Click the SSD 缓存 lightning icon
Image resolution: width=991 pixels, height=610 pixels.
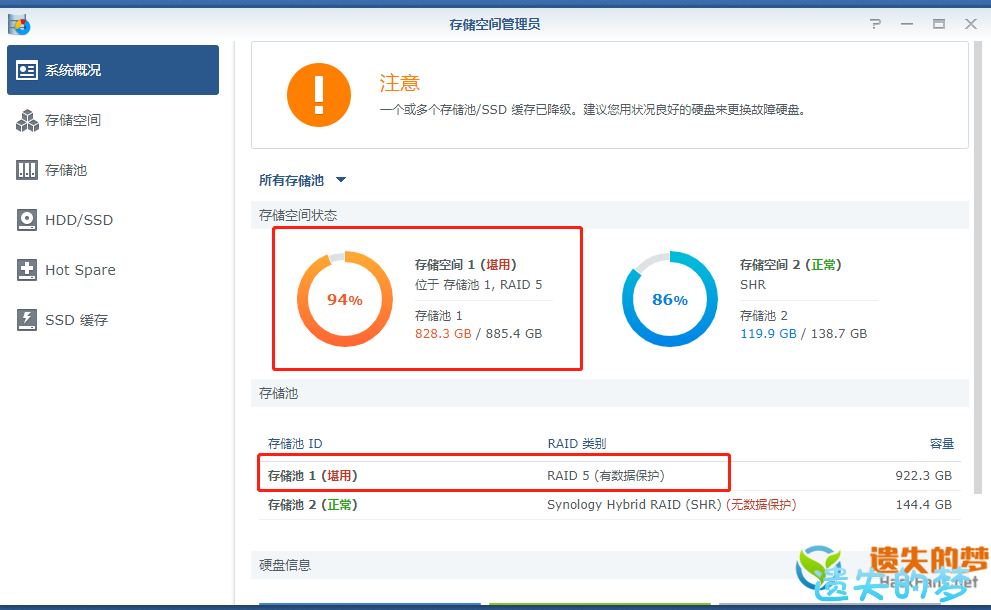27,320
